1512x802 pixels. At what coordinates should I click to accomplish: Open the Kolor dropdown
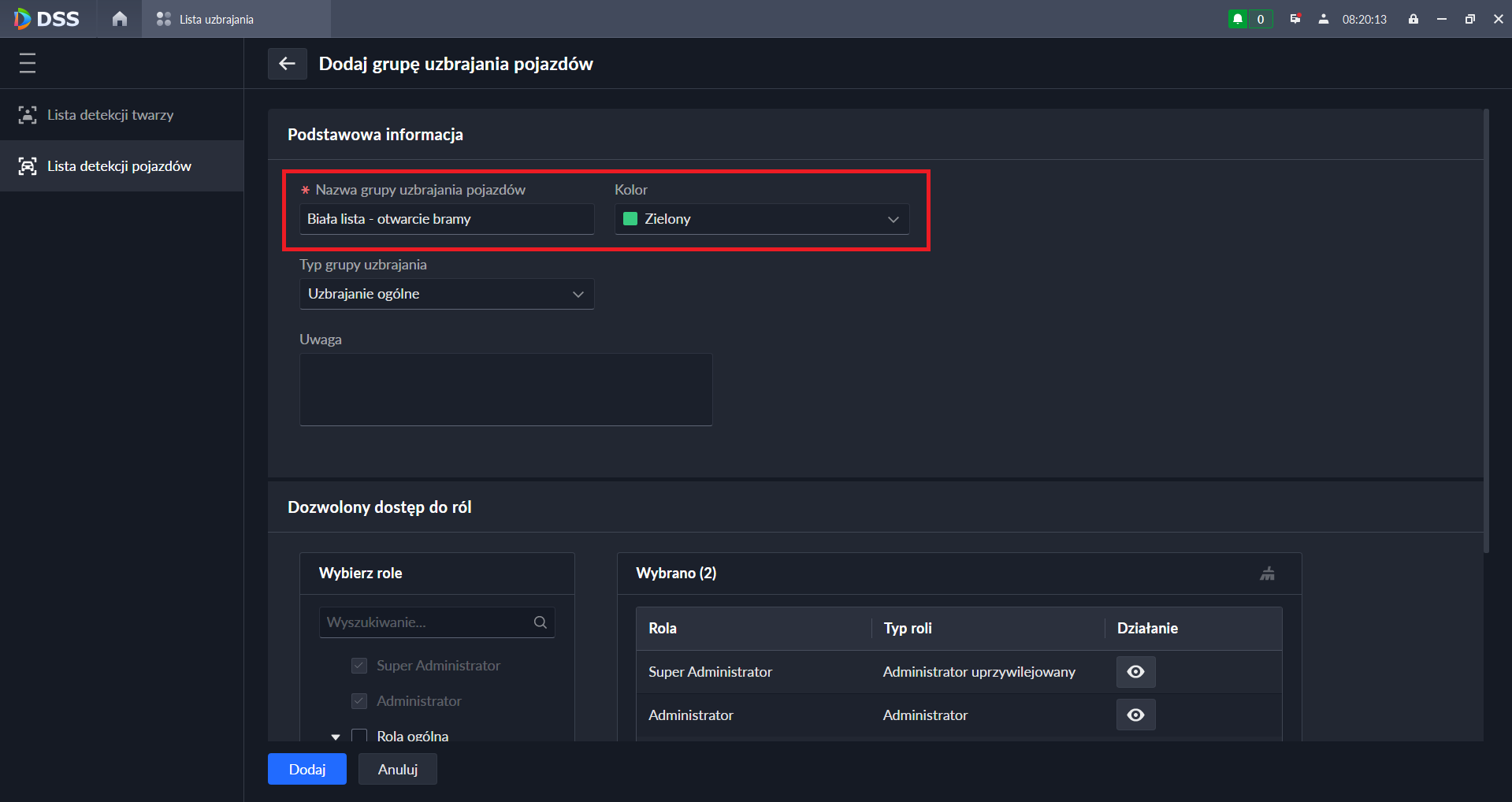(761, 219)
